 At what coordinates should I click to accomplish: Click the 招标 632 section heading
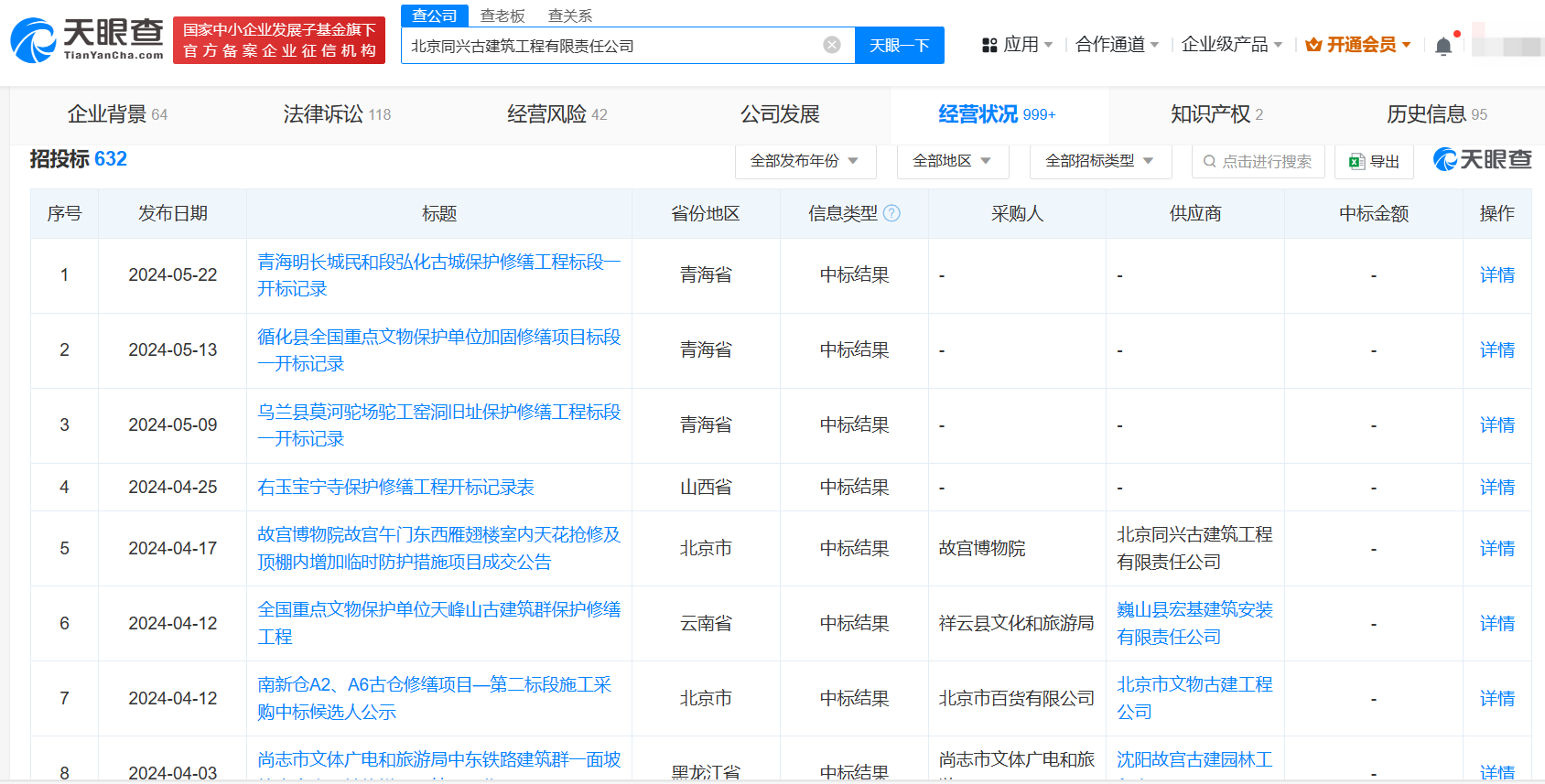79,159
